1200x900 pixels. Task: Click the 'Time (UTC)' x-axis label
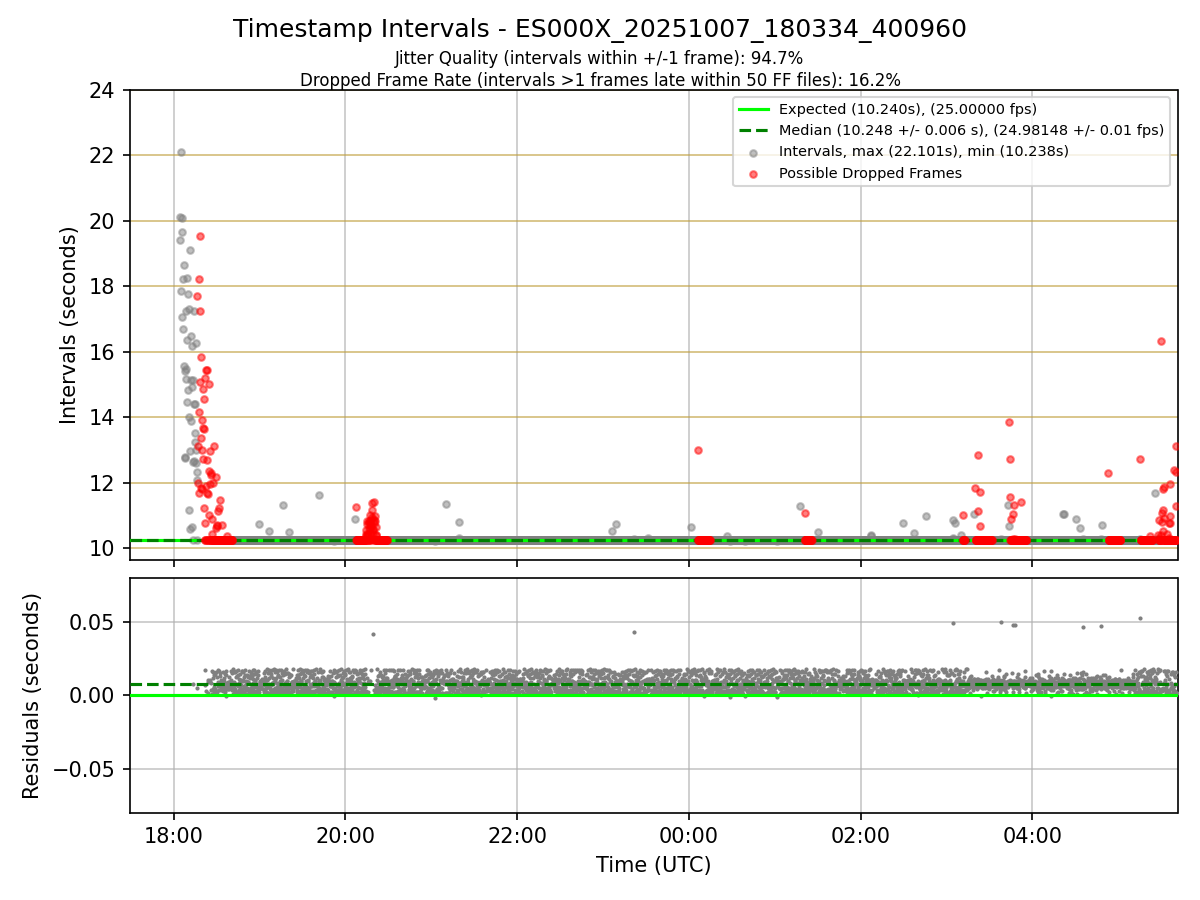[x=653, y=865]
